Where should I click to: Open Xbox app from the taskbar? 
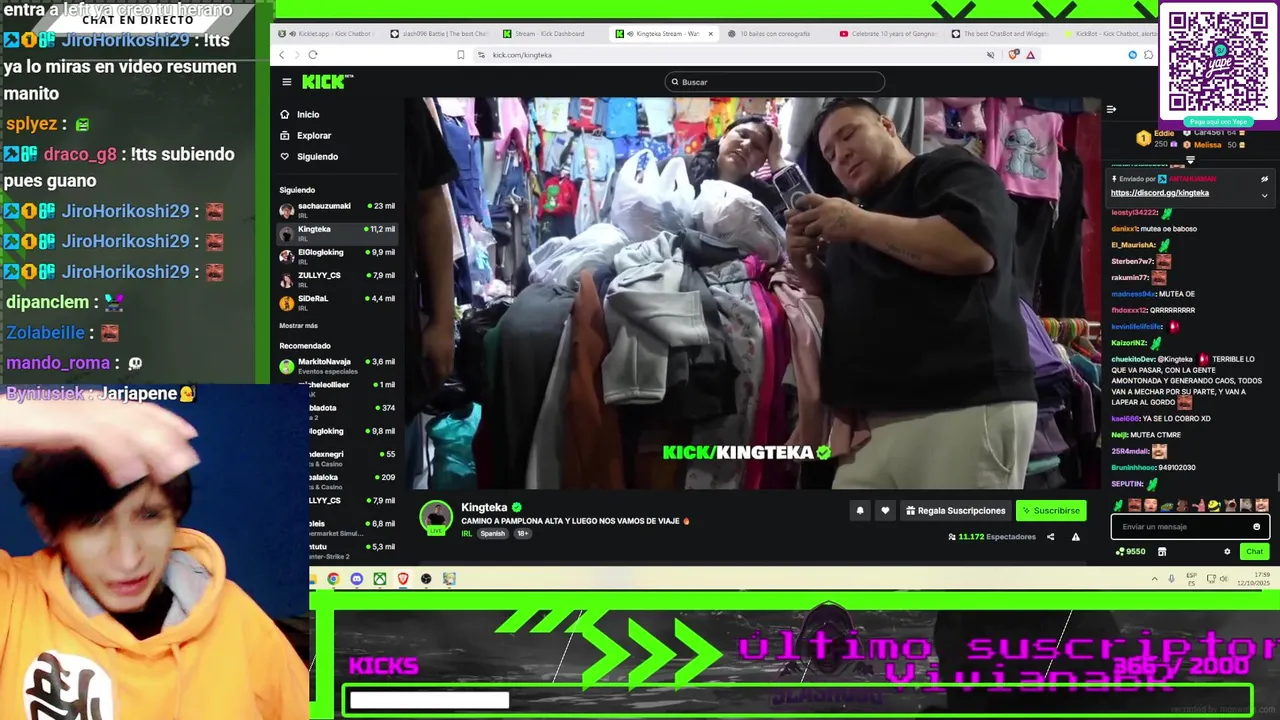[380, 579]
